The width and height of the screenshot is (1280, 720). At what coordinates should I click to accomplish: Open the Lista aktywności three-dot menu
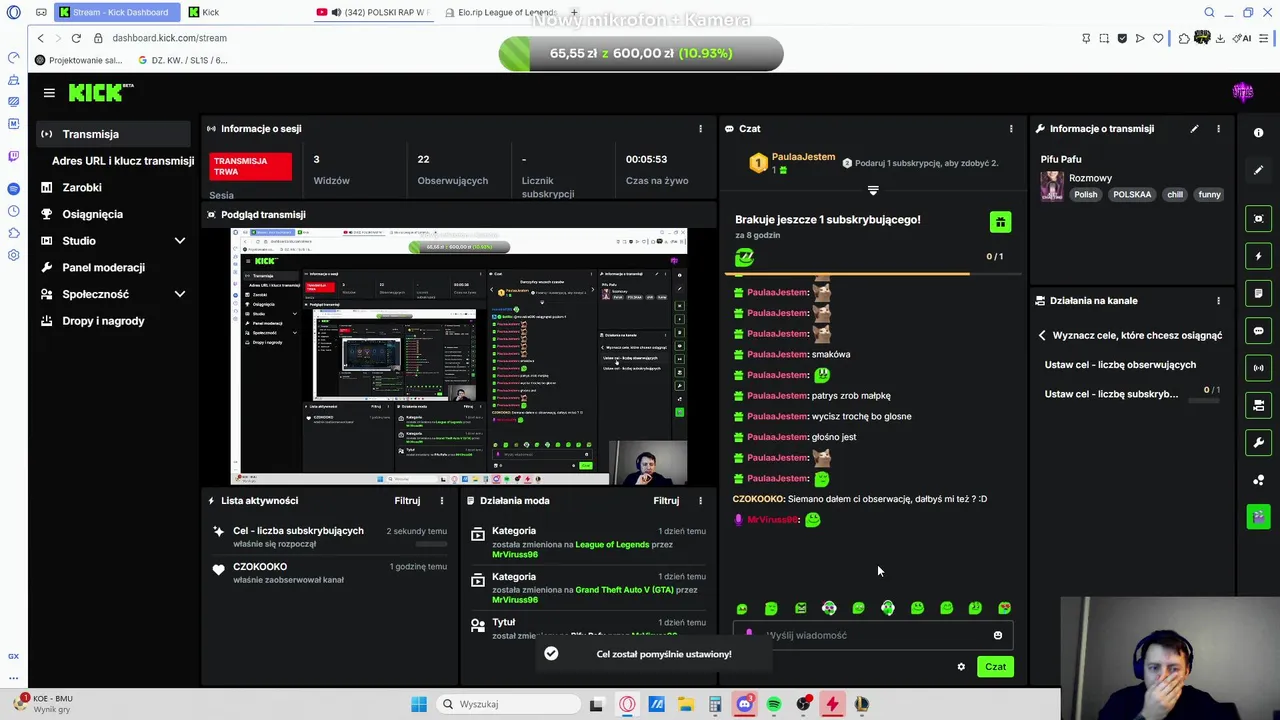[x=441, y=500]
